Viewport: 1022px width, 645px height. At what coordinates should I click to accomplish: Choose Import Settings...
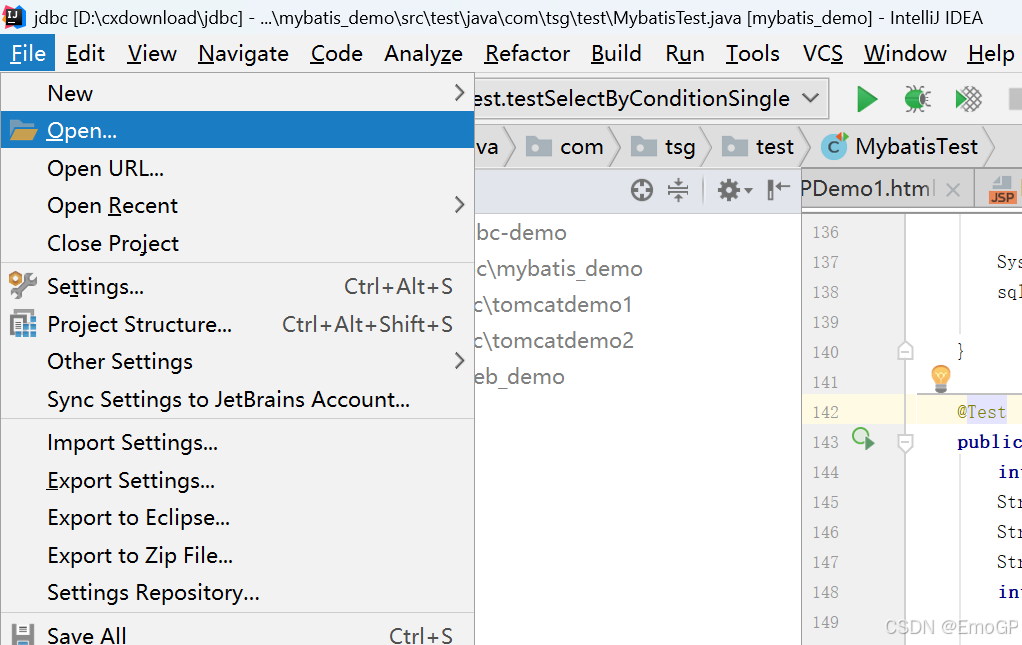(237, 442)
